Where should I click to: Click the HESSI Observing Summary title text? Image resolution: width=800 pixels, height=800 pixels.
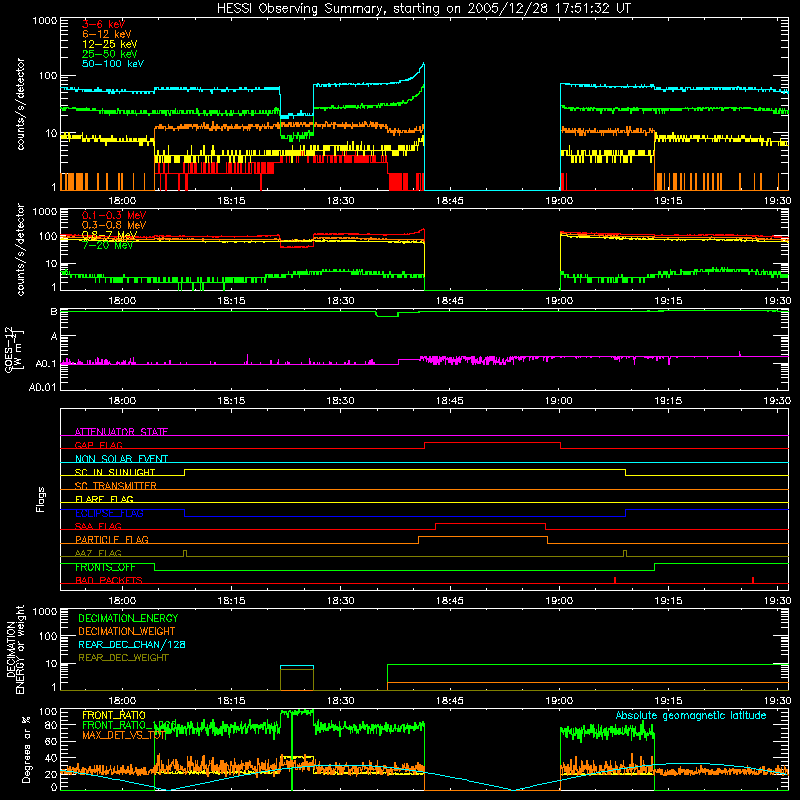tap(423, 8)
